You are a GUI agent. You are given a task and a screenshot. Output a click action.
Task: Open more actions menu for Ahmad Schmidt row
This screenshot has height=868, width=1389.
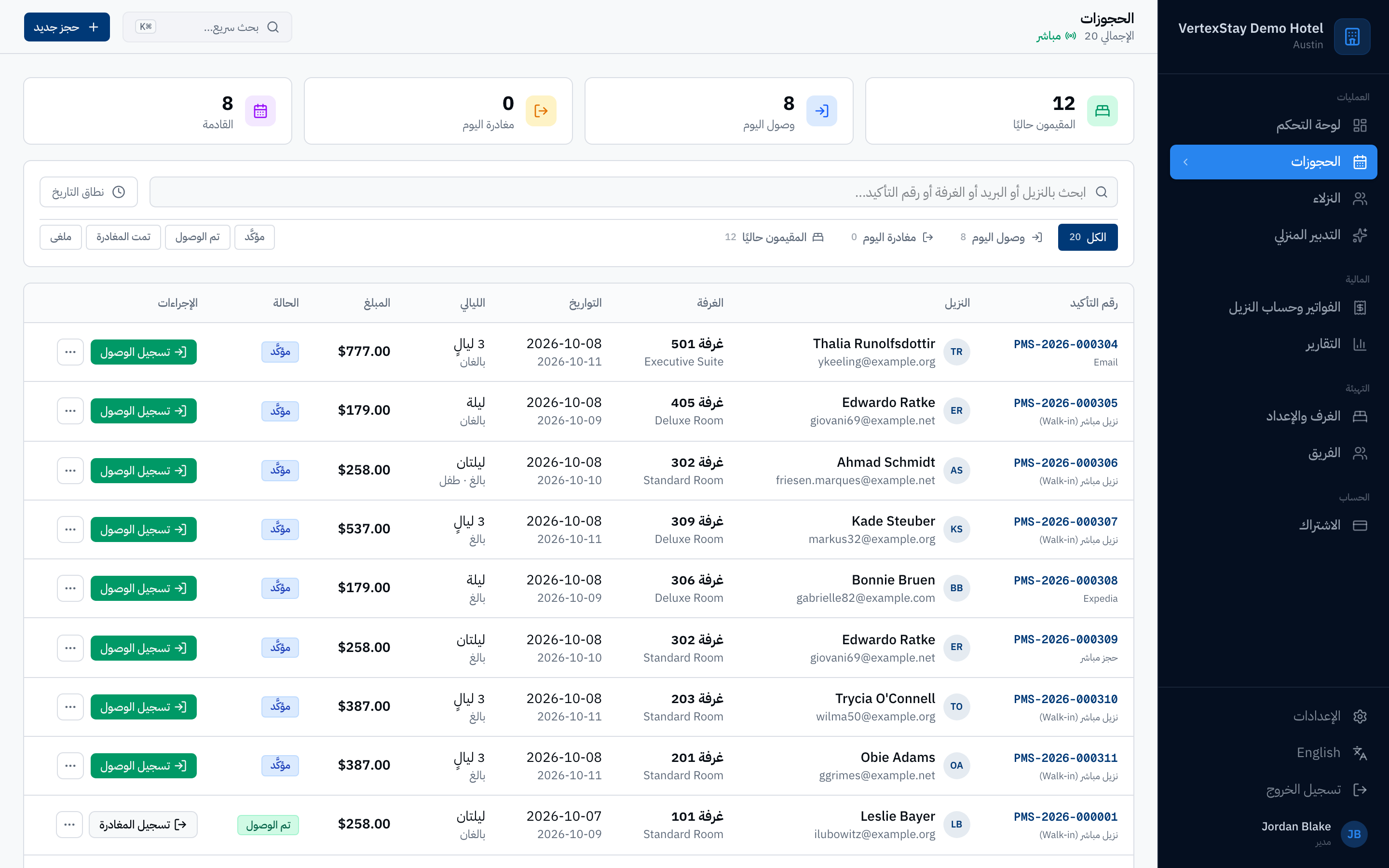click(70, 471)
